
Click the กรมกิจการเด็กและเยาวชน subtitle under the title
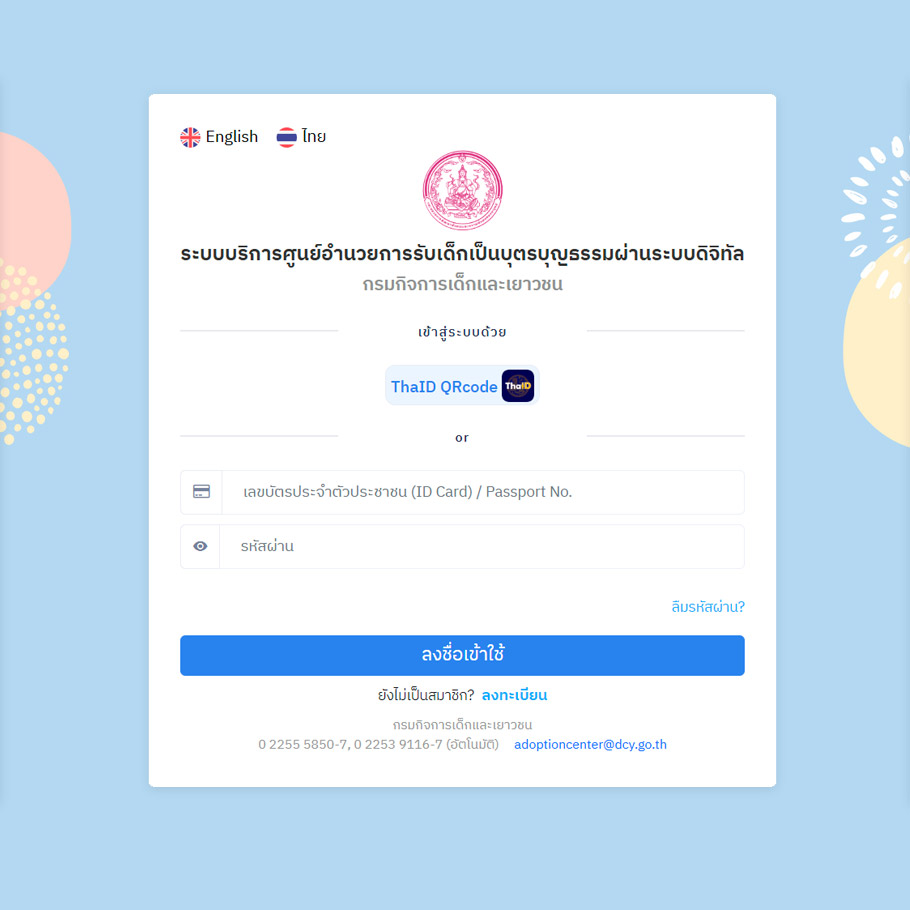(463, 284)
